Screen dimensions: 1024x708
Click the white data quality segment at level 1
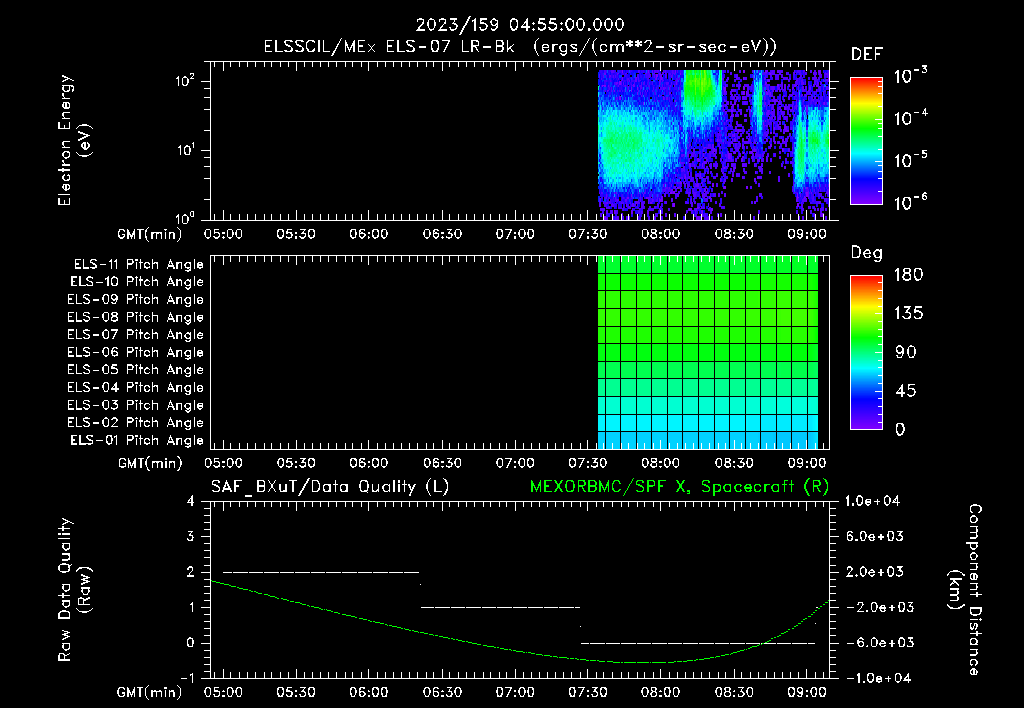point(500,607)
